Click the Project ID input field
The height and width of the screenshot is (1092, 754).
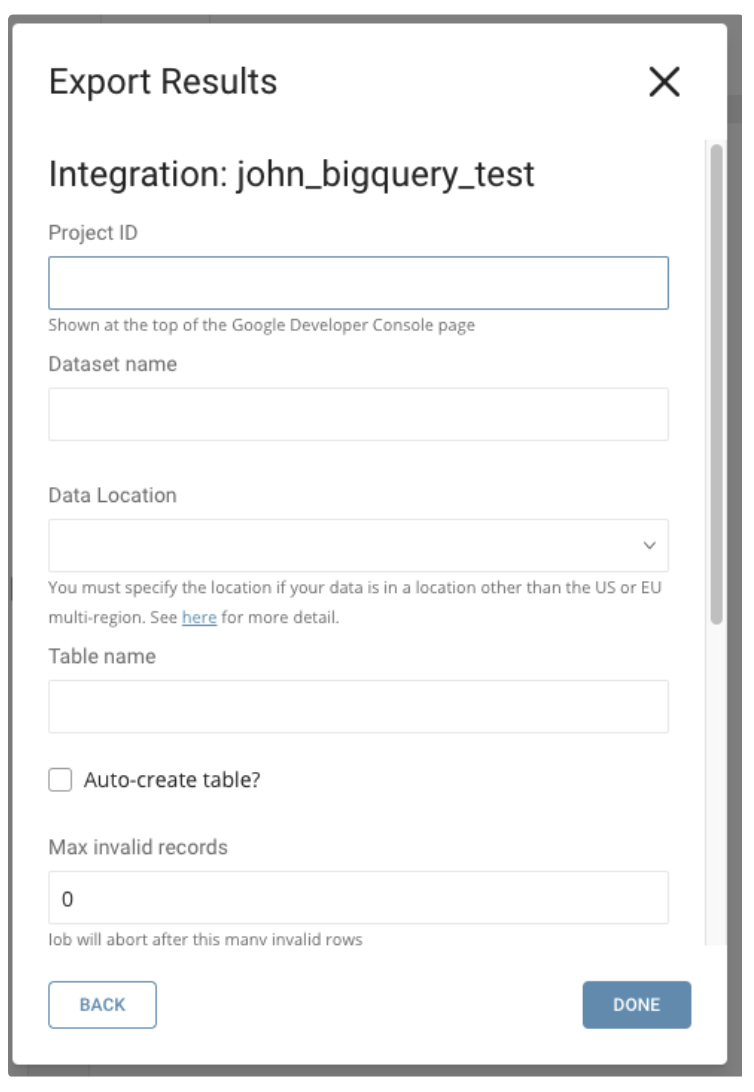pyautogui.click(x=358, y=283)
